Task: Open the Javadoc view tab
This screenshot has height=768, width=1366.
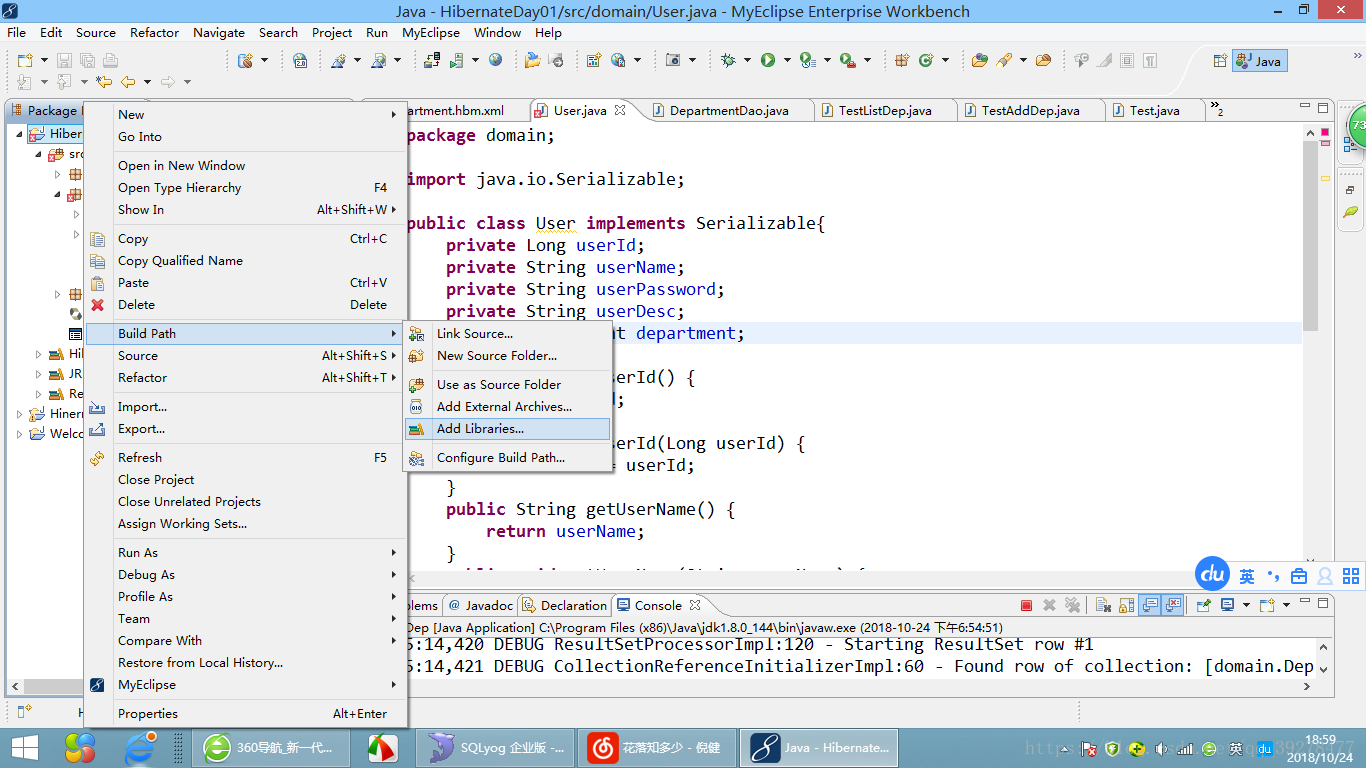Action: point(481,605)
